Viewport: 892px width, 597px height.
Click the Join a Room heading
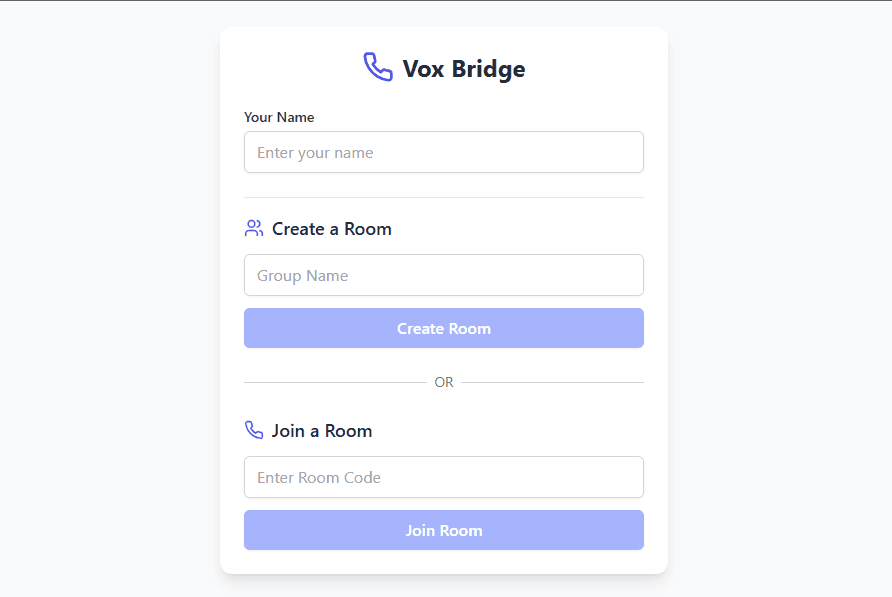point(321,431)
